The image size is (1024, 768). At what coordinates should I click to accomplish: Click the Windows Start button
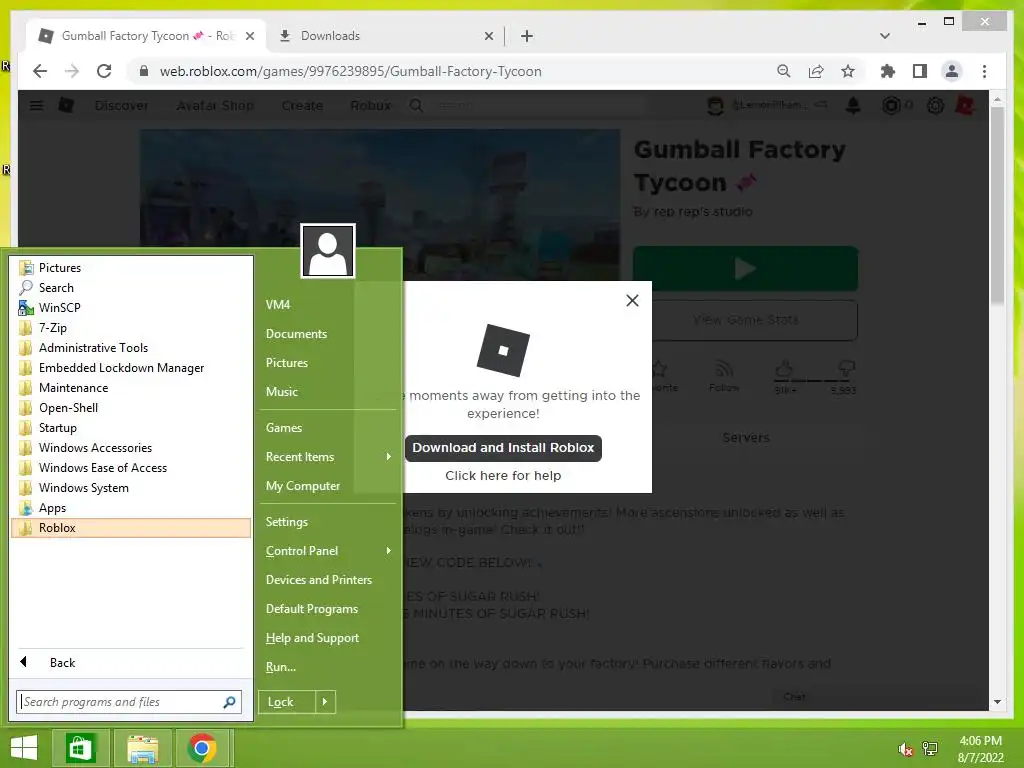point(24,748)
